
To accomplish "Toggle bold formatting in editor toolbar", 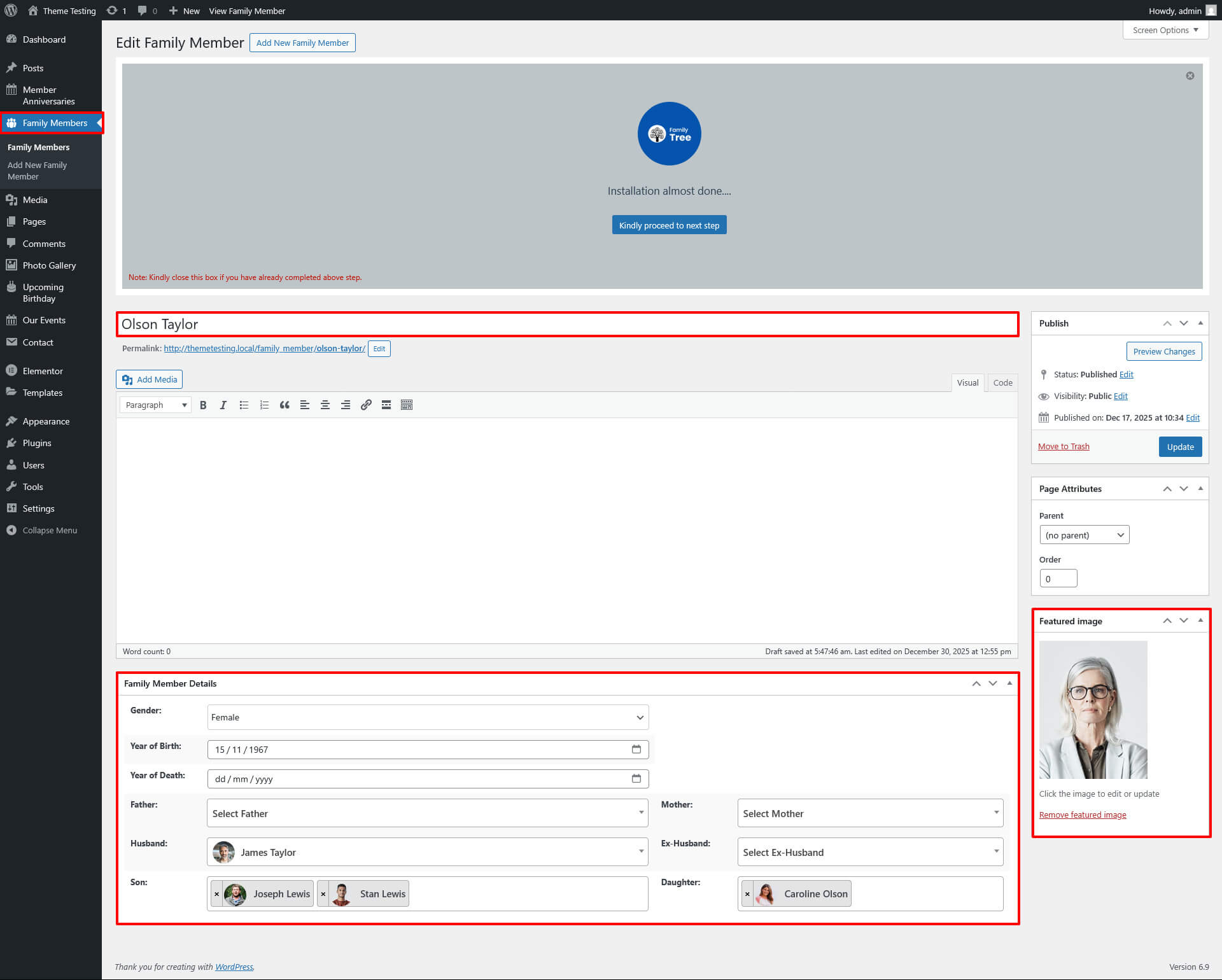I will (x=203, y=405).
